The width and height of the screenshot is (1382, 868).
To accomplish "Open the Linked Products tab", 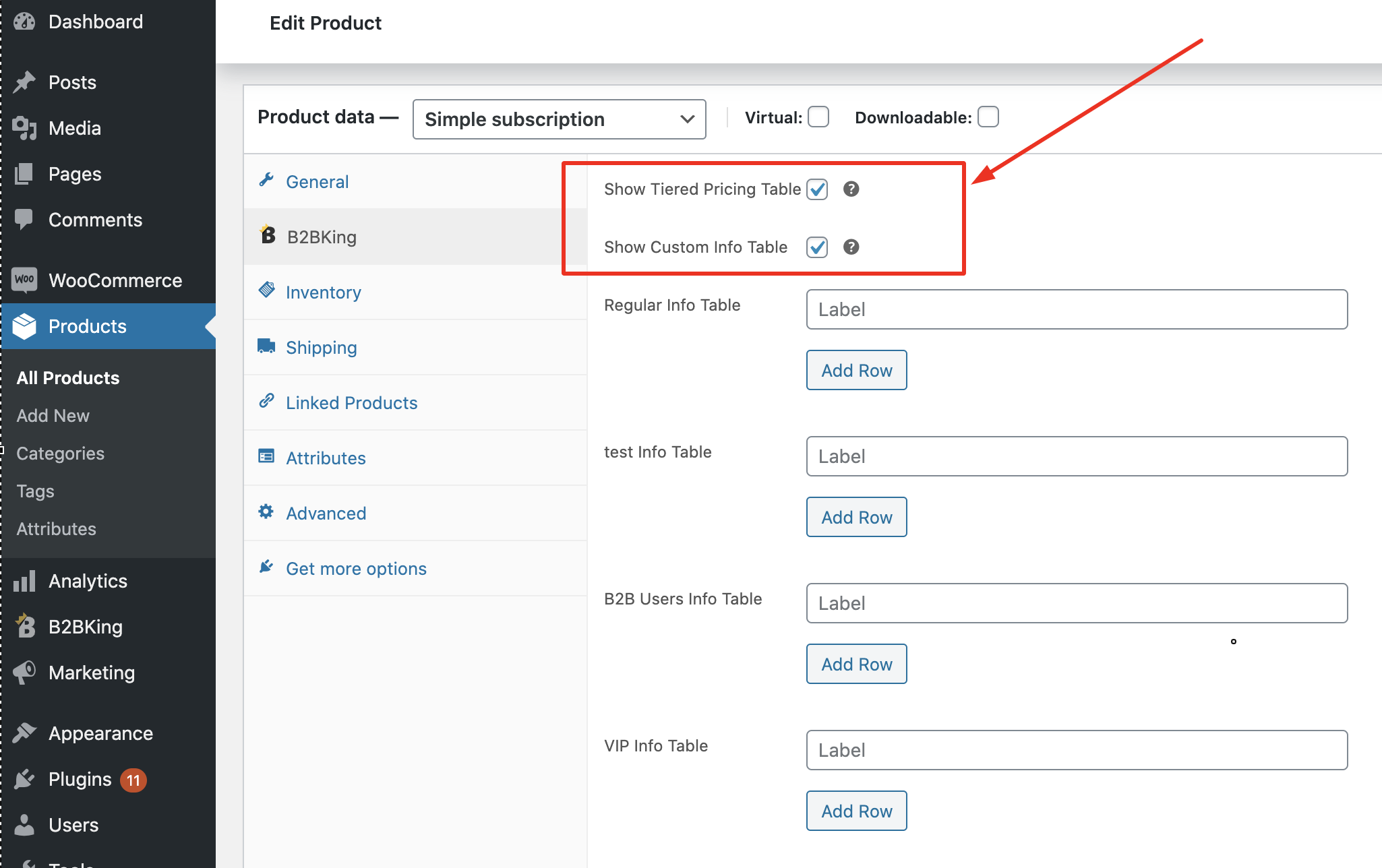I will pos(415,402).
